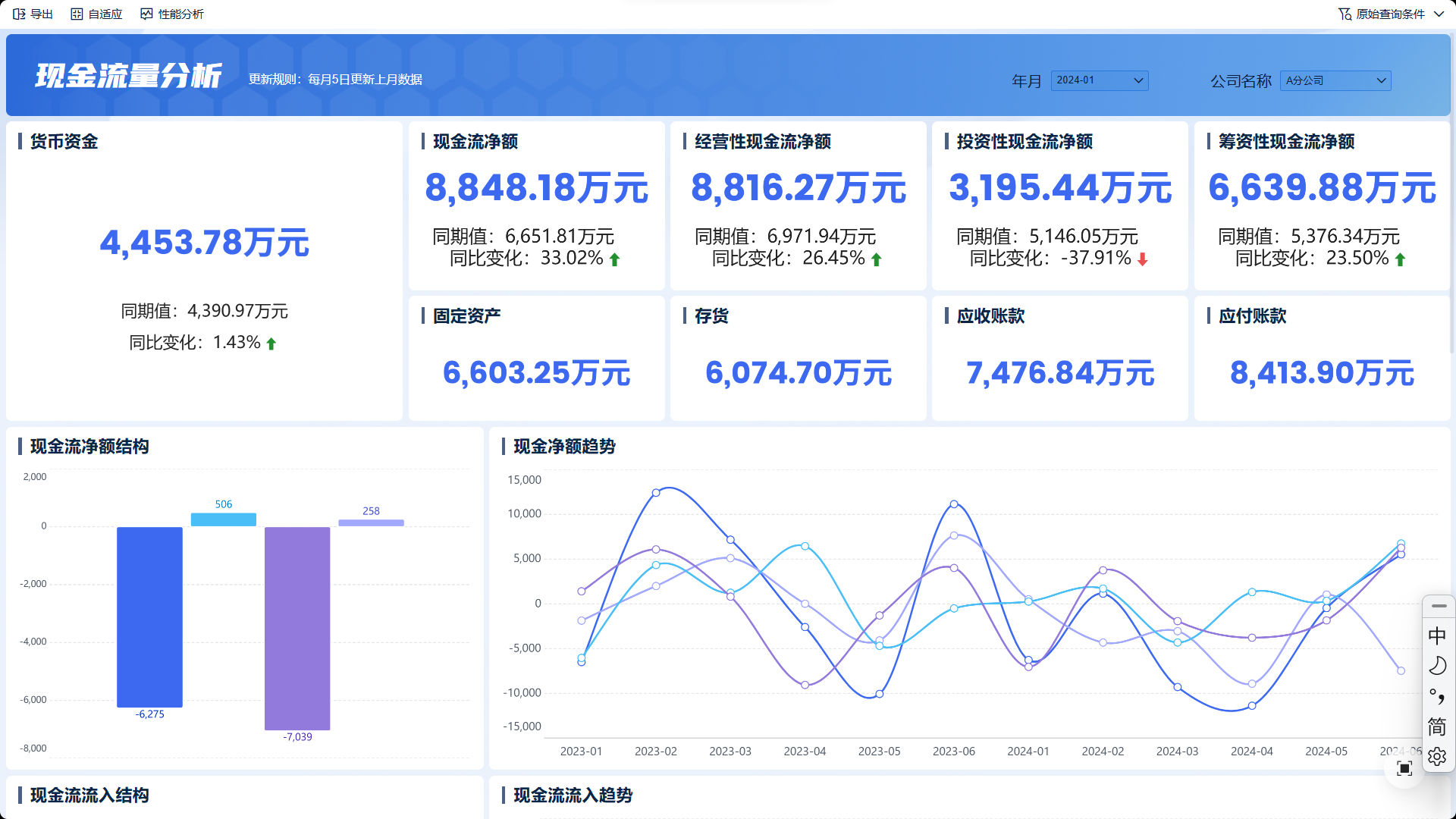Collapse the floating sidebar with the minimize bar

click(1438, 607)
